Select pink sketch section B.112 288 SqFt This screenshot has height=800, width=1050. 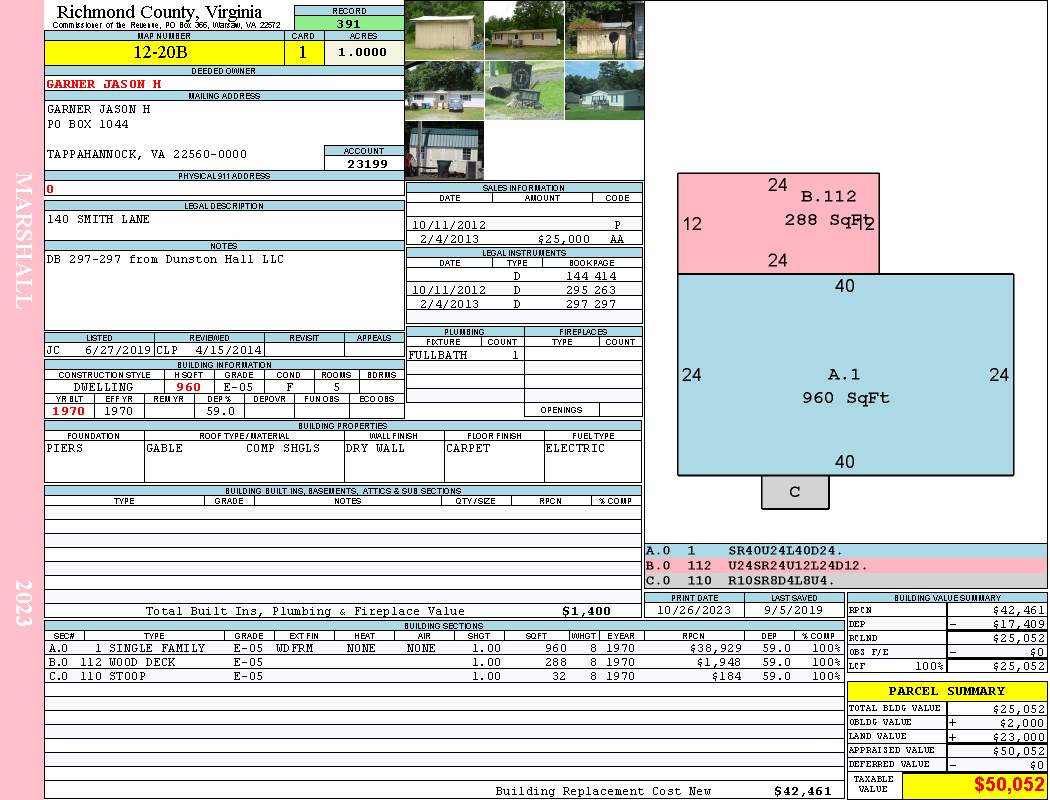click(778, 224)
